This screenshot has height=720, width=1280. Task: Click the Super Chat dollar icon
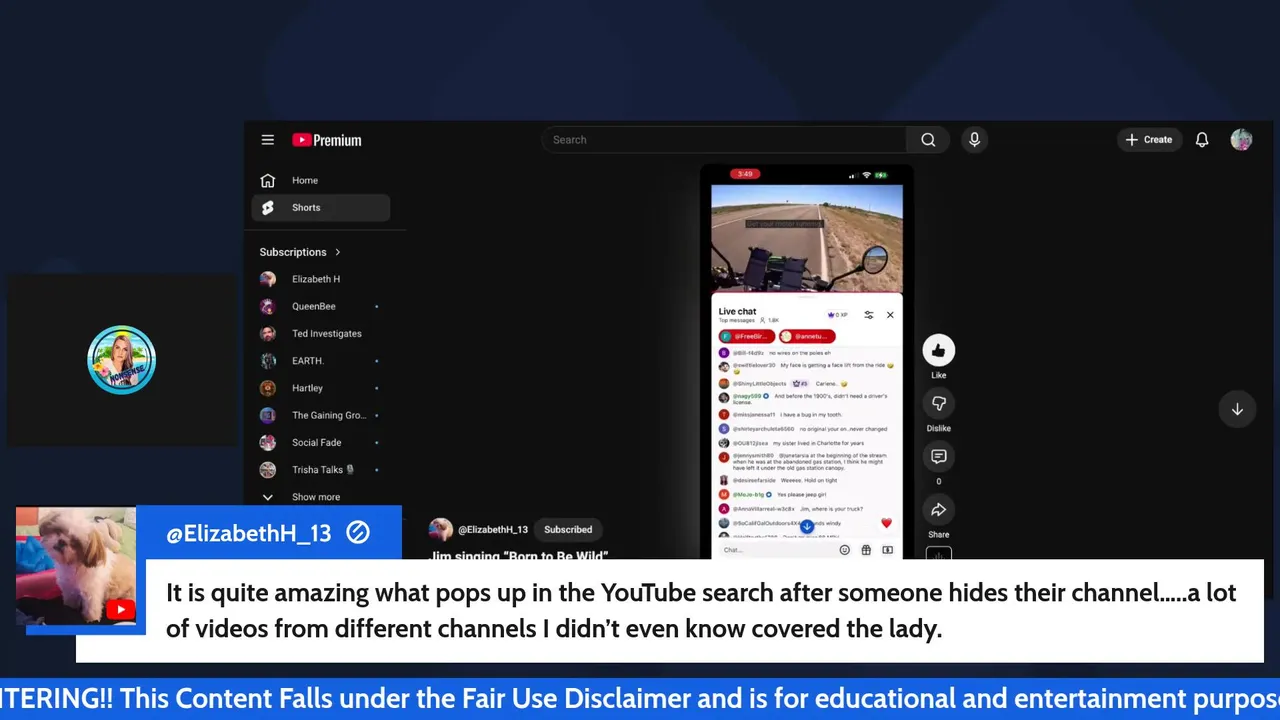click(x=887, y=550)
